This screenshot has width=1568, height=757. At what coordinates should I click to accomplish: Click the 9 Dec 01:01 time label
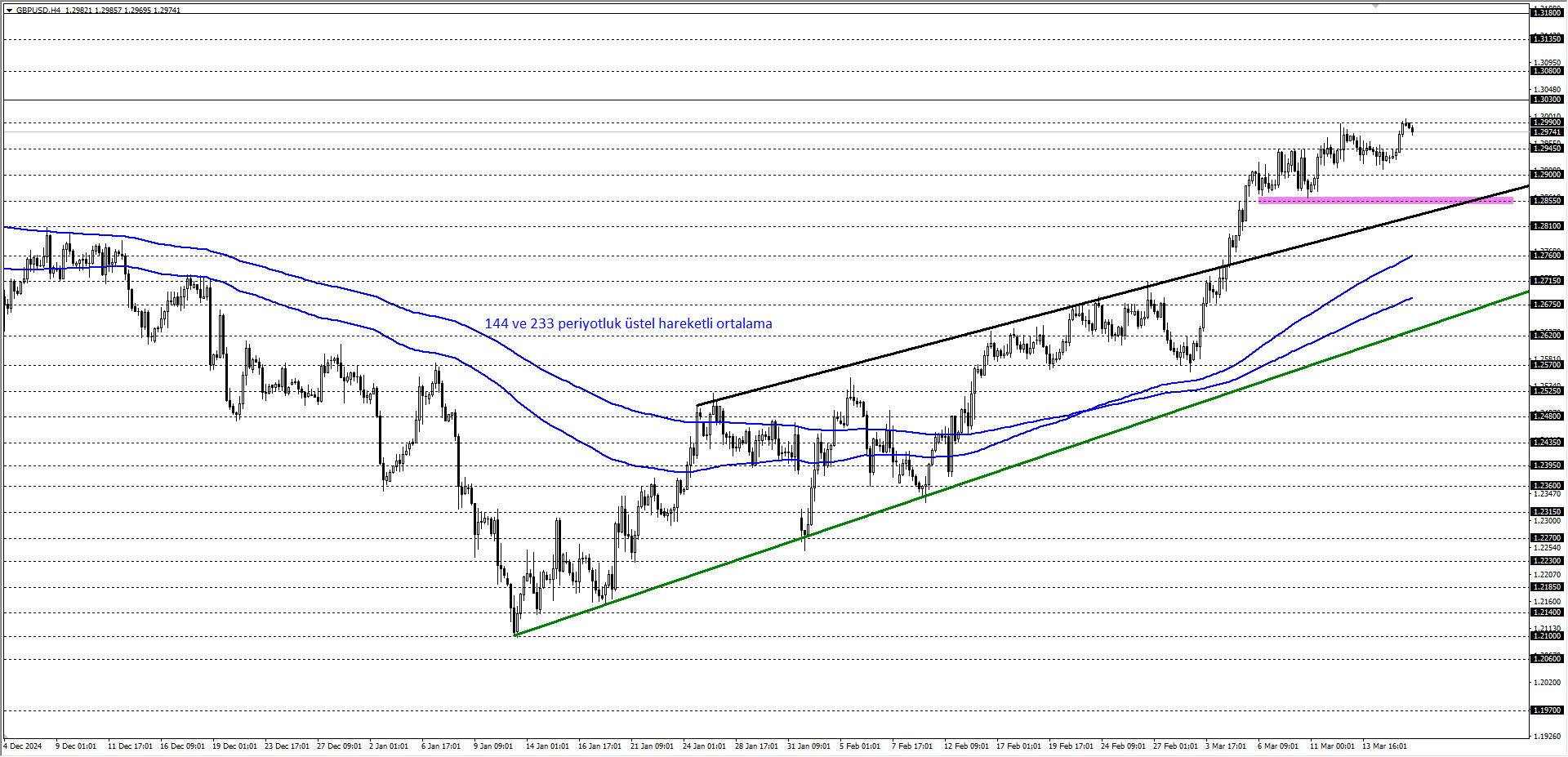tap(76, 746)
